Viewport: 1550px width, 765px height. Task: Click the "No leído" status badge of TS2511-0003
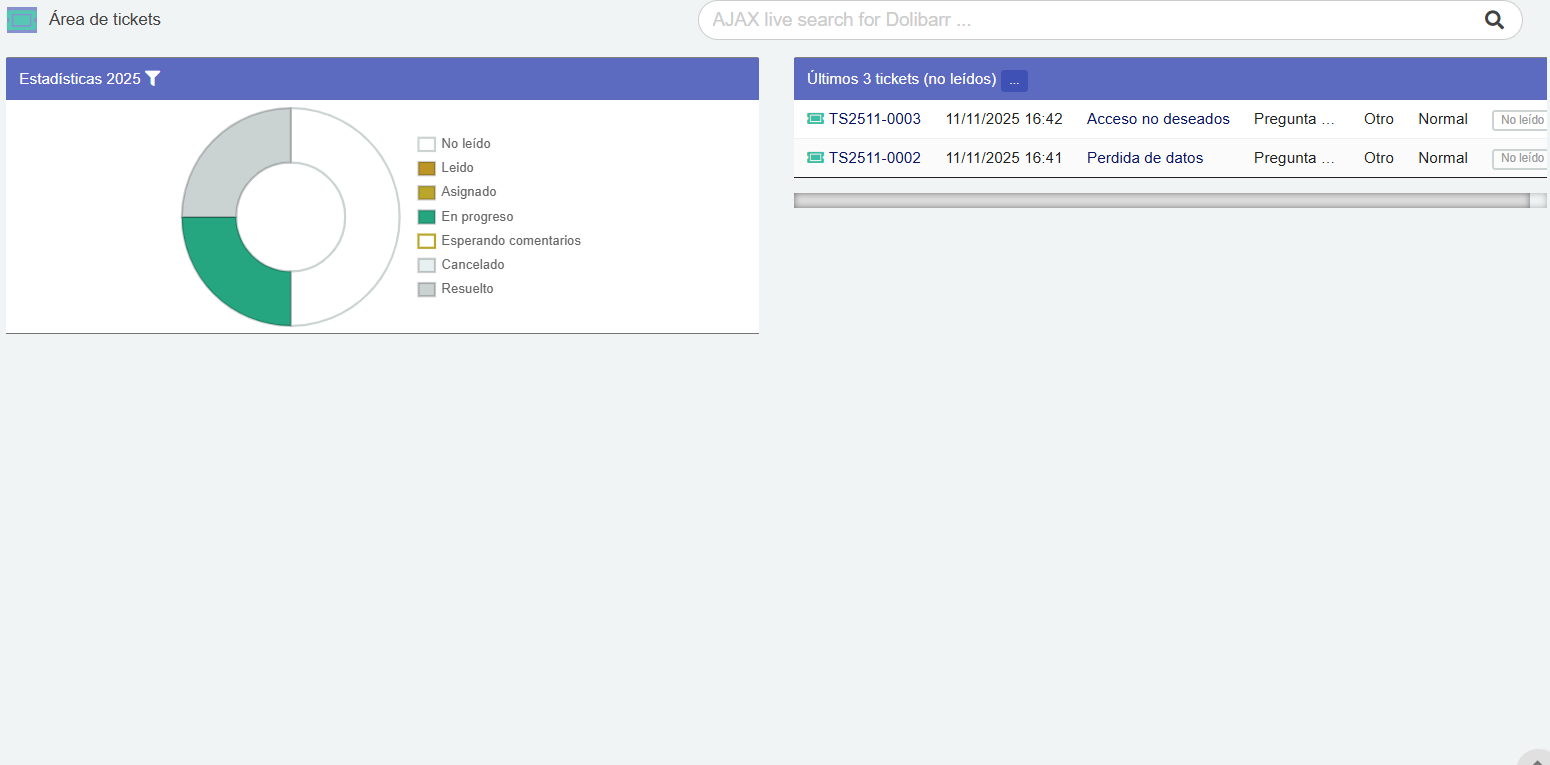point(1519,120)
